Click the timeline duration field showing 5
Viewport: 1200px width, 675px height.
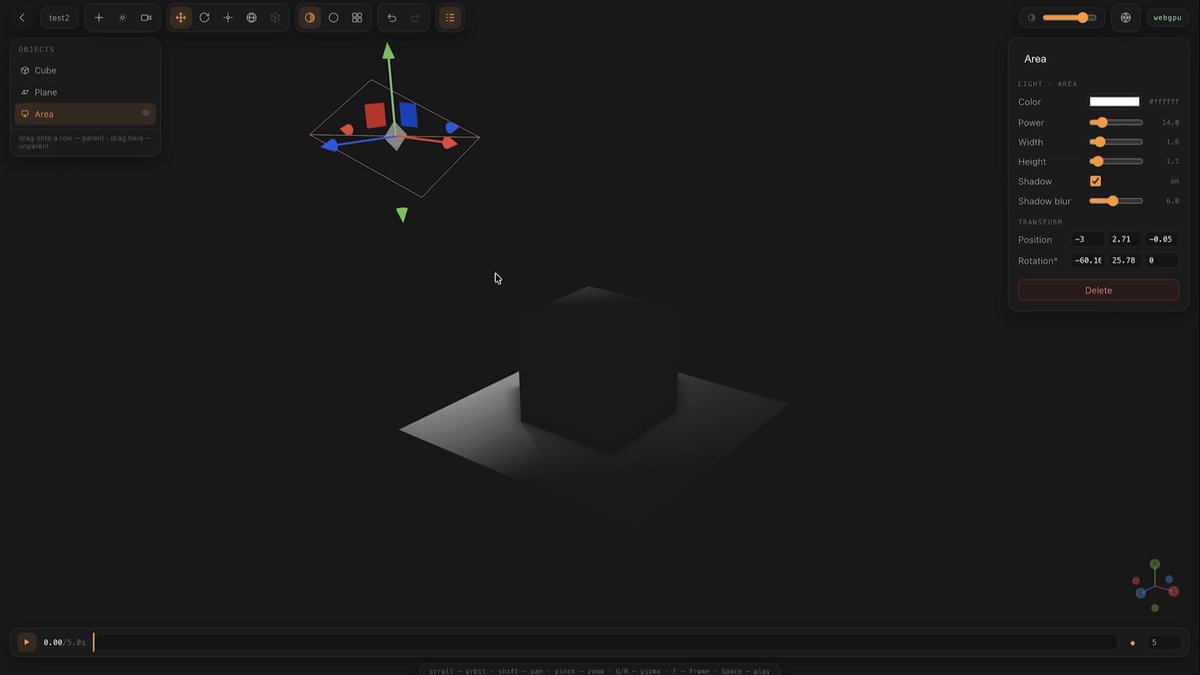coord(1164,642)
